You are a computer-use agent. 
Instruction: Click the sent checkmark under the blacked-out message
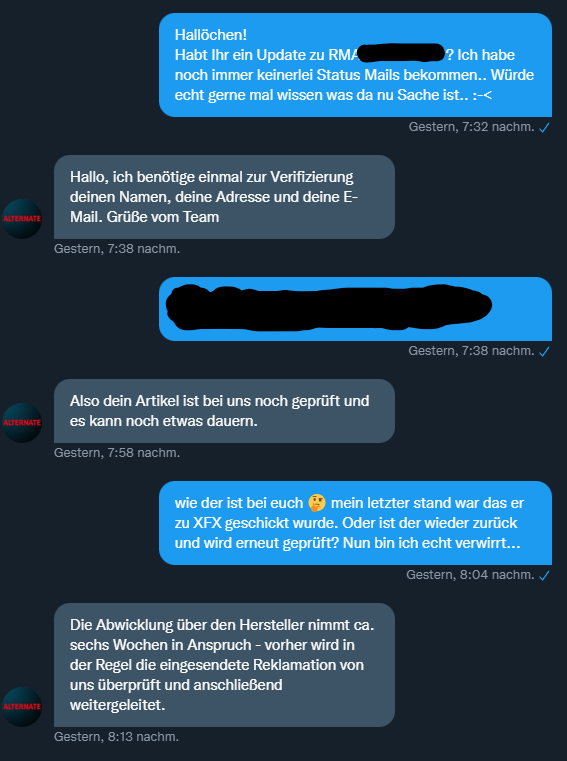pos(544,351)
